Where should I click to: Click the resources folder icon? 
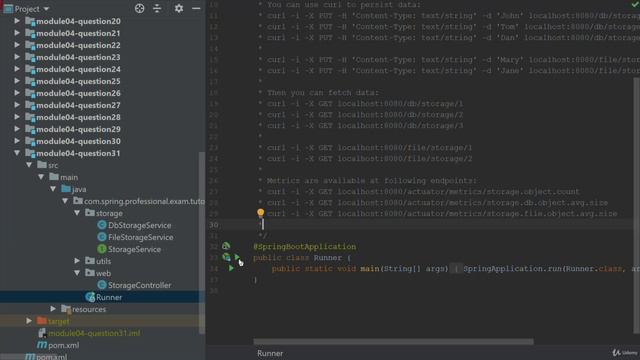pyautogui.click(x=66, y=309)
